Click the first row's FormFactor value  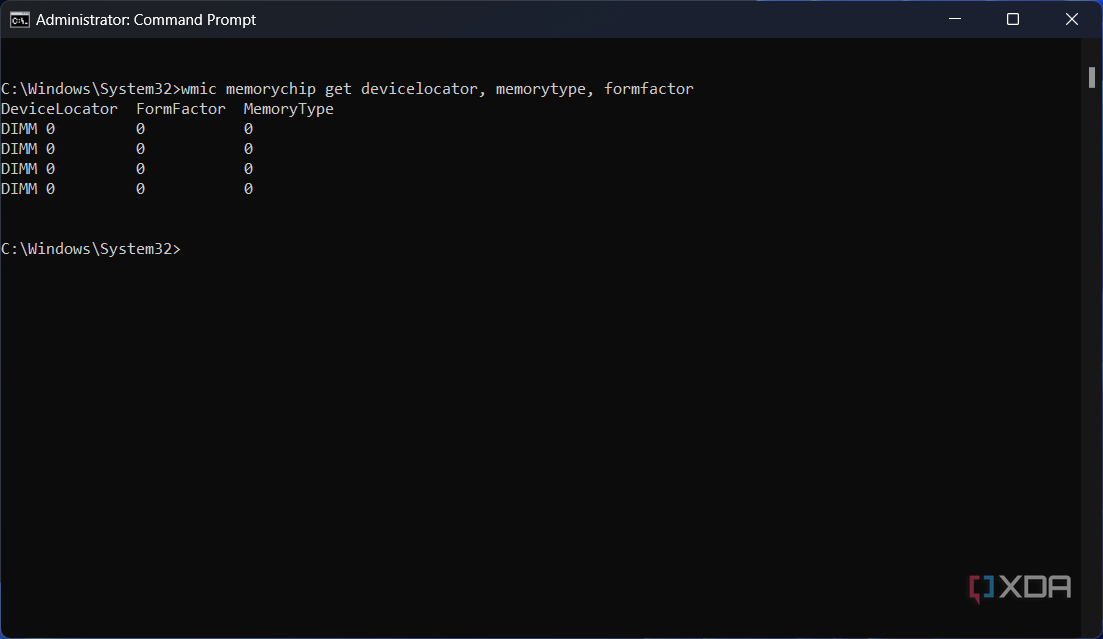pyautogui.click(x=141, y=129)
